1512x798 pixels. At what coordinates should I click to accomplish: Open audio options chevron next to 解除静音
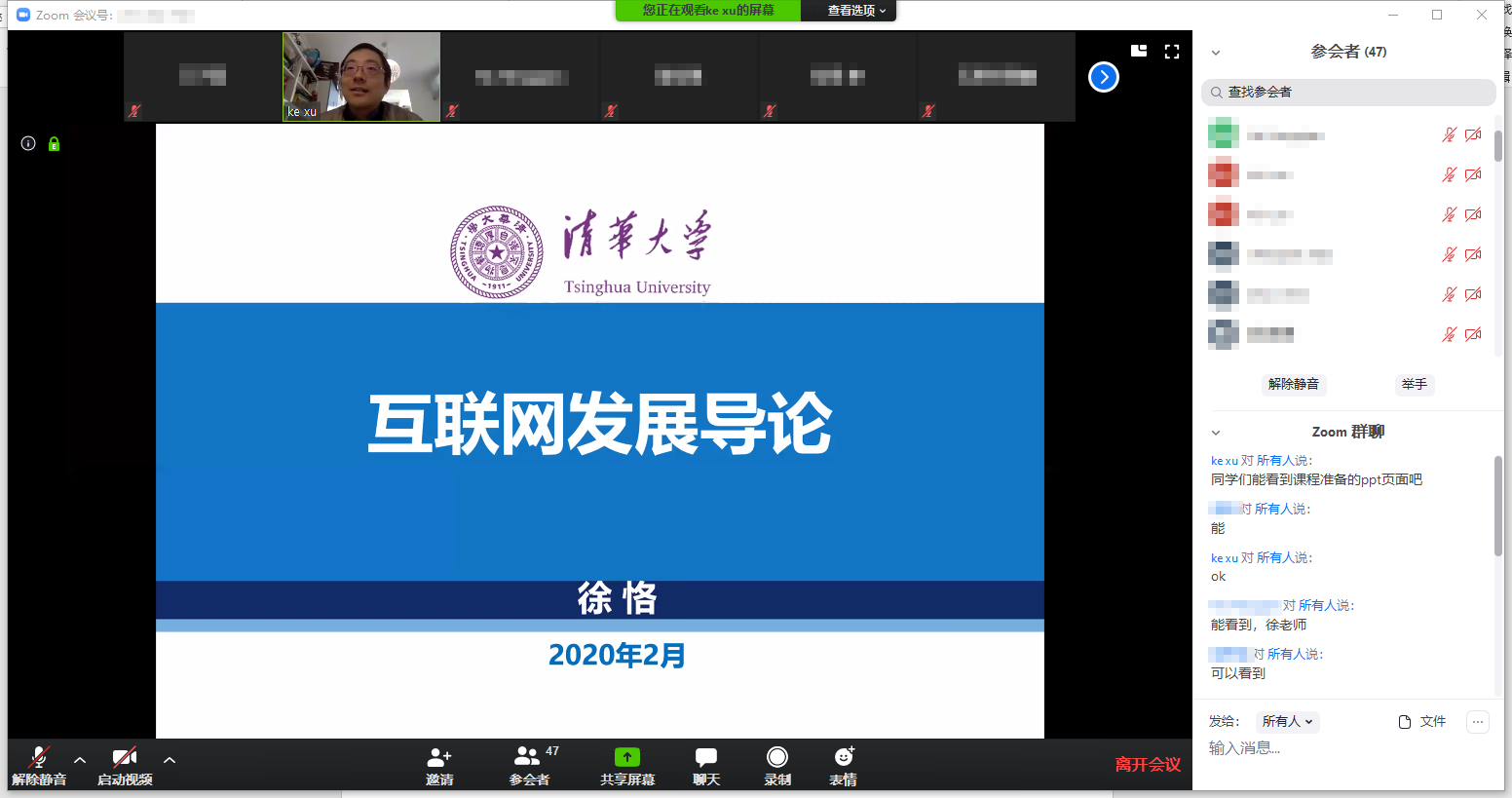pyautogui.click(x=79, y=762)
